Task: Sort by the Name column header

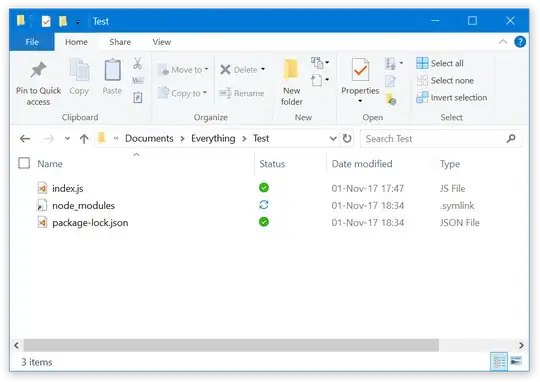Action: [x=50, y=164]
